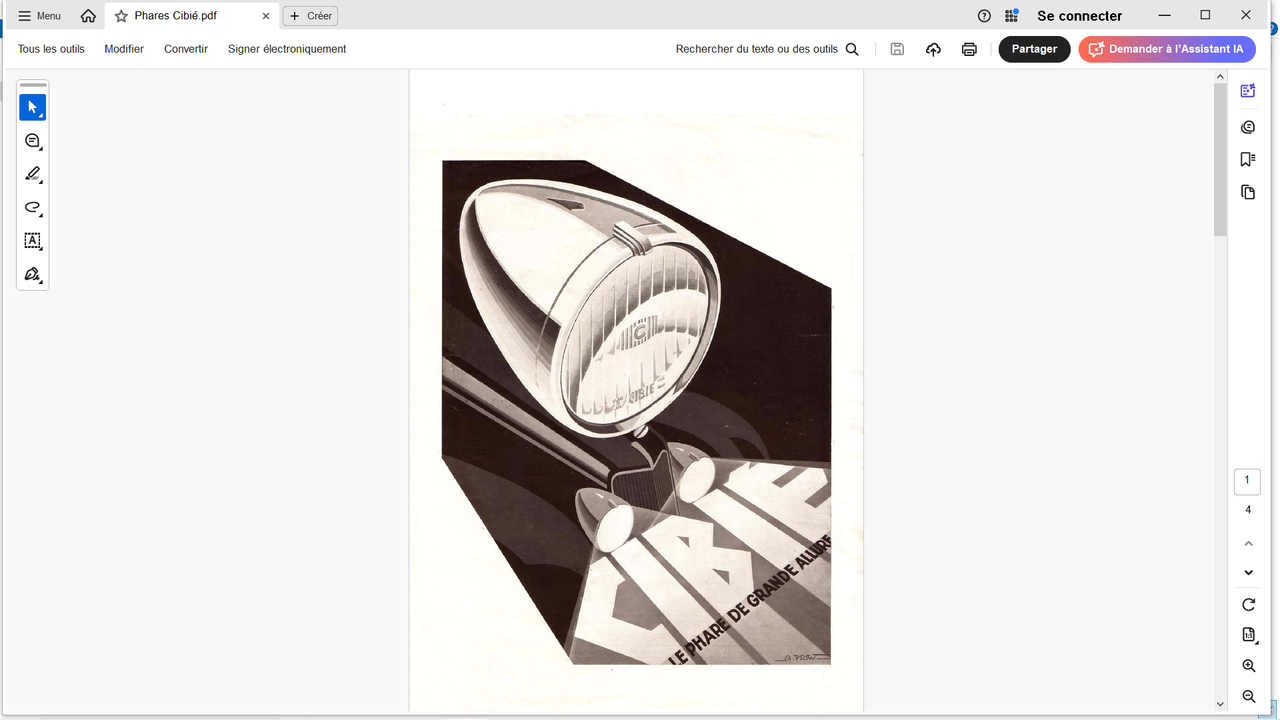Click the cloud upload icon

click(933, 49)
